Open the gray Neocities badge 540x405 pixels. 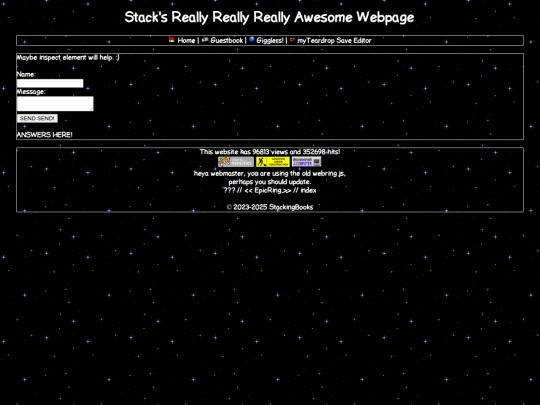[236, 162]
